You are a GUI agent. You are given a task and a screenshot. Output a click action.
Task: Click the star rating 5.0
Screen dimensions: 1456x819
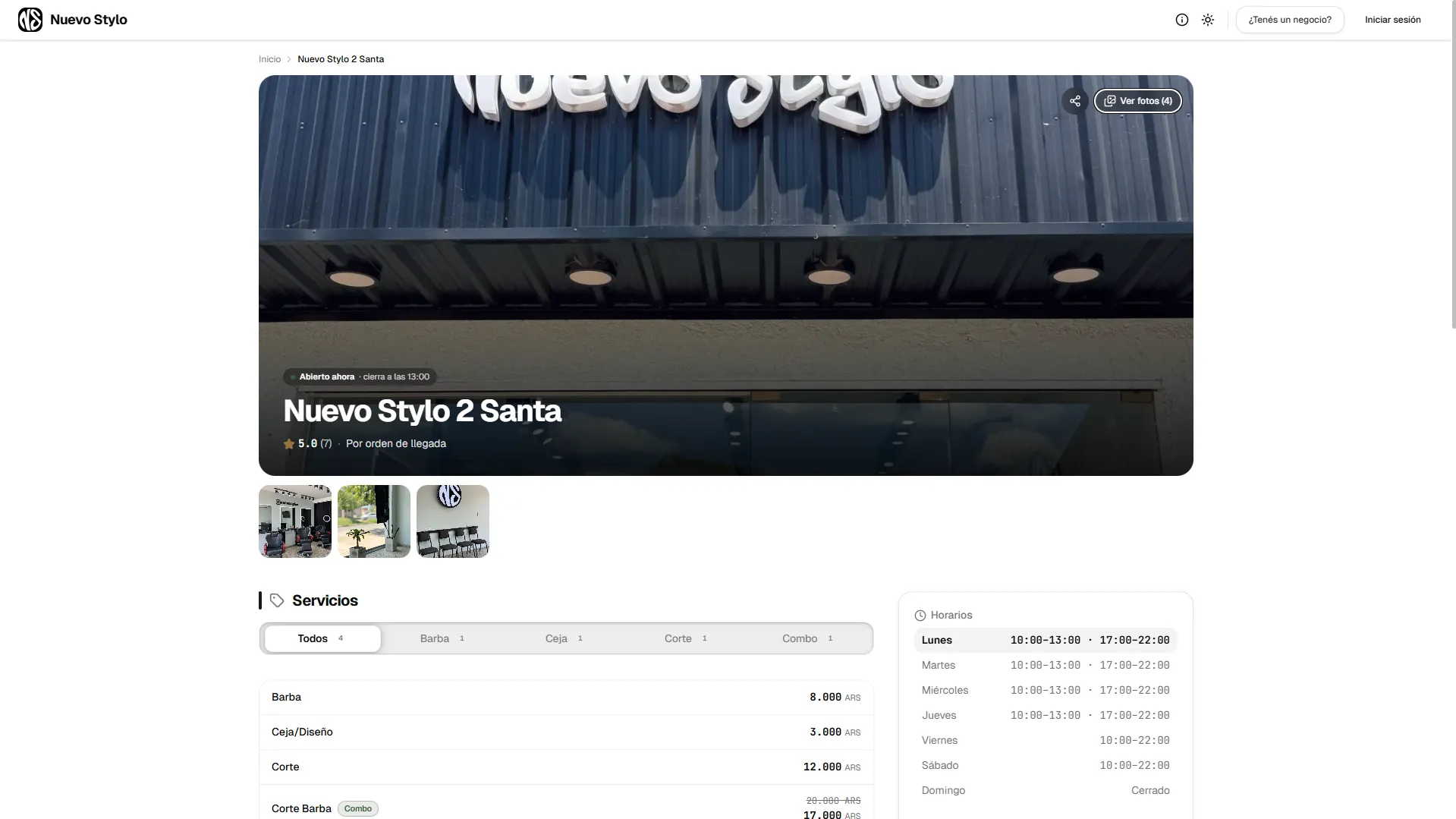click(300, 444)
